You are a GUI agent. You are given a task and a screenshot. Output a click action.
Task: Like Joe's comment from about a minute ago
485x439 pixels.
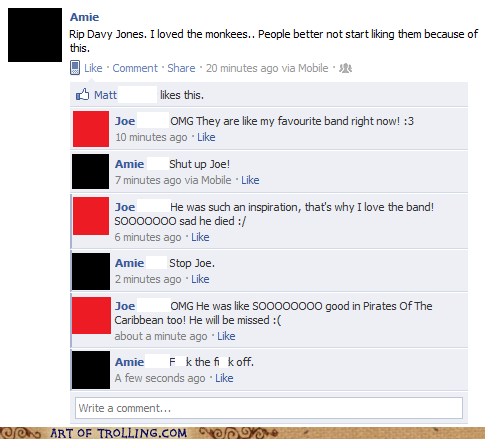[226, 336]
